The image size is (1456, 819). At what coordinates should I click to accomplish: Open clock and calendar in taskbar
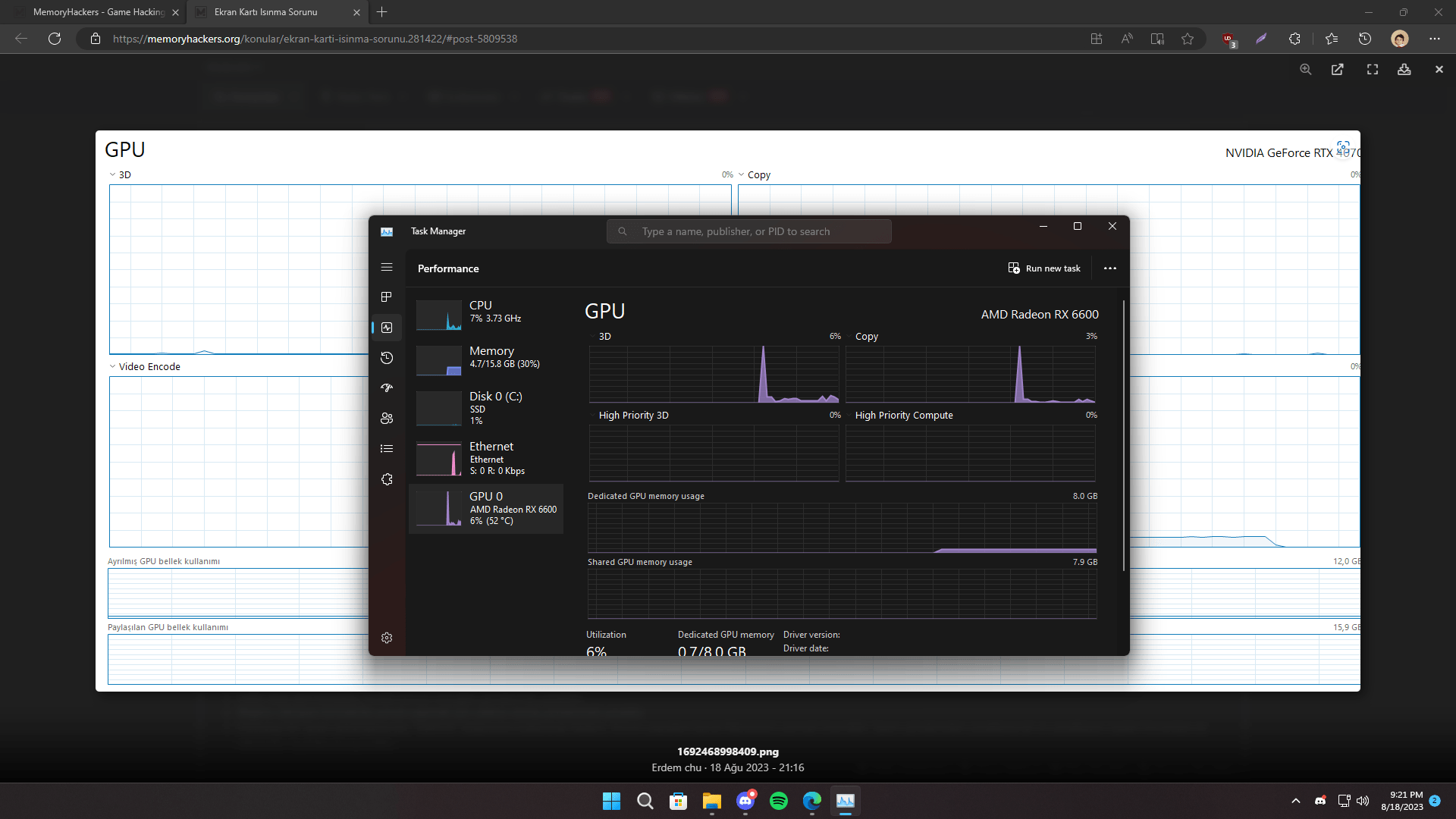point(1402,801)
